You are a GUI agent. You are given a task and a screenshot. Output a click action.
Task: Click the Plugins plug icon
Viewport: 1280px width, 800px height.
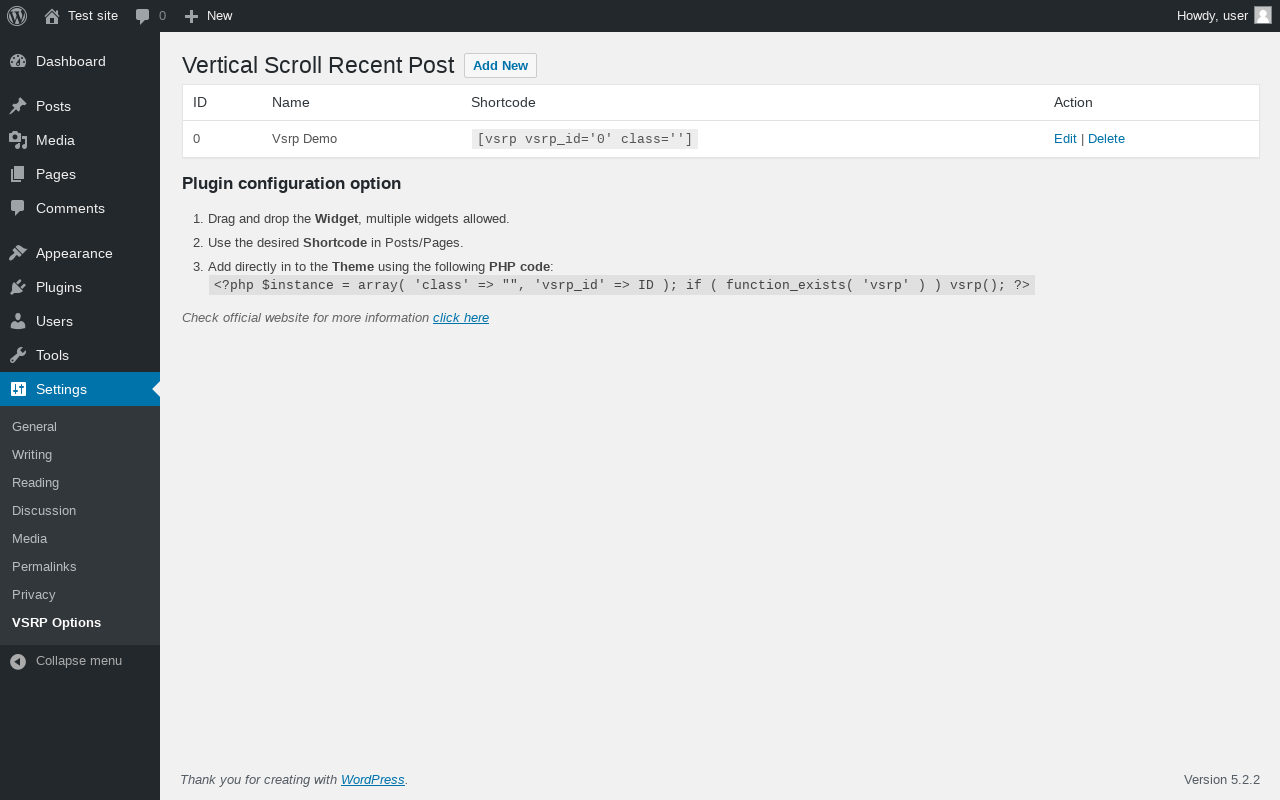pyautogui.click(x=18, y=287)
